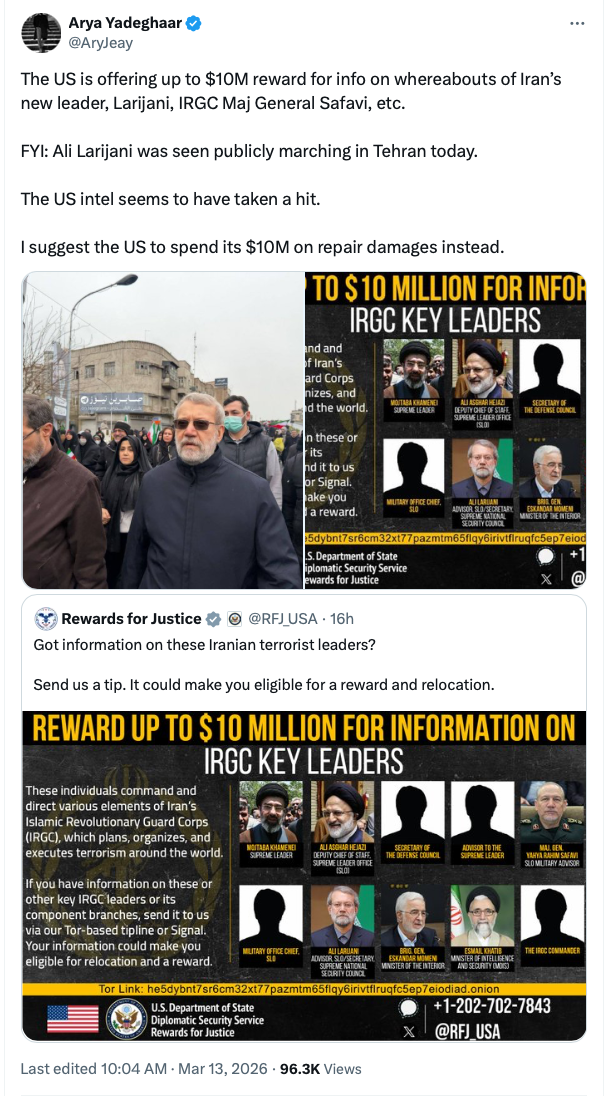The image size is (604, 1096).
Task: Open the cropped IRGC Key Leaders poster image
Action: coord(445,430)
